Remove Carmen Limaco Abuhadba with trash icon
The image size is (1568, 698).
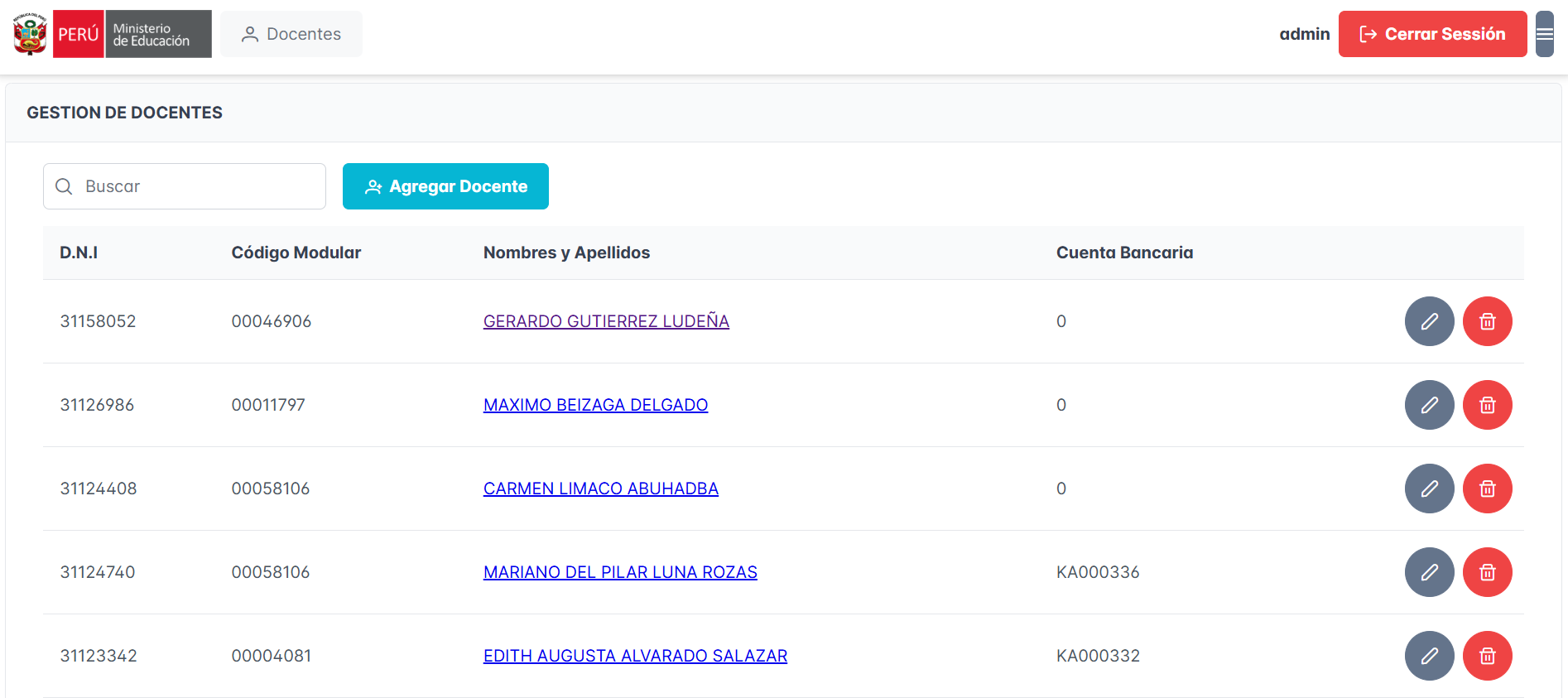click(1487, 489)
